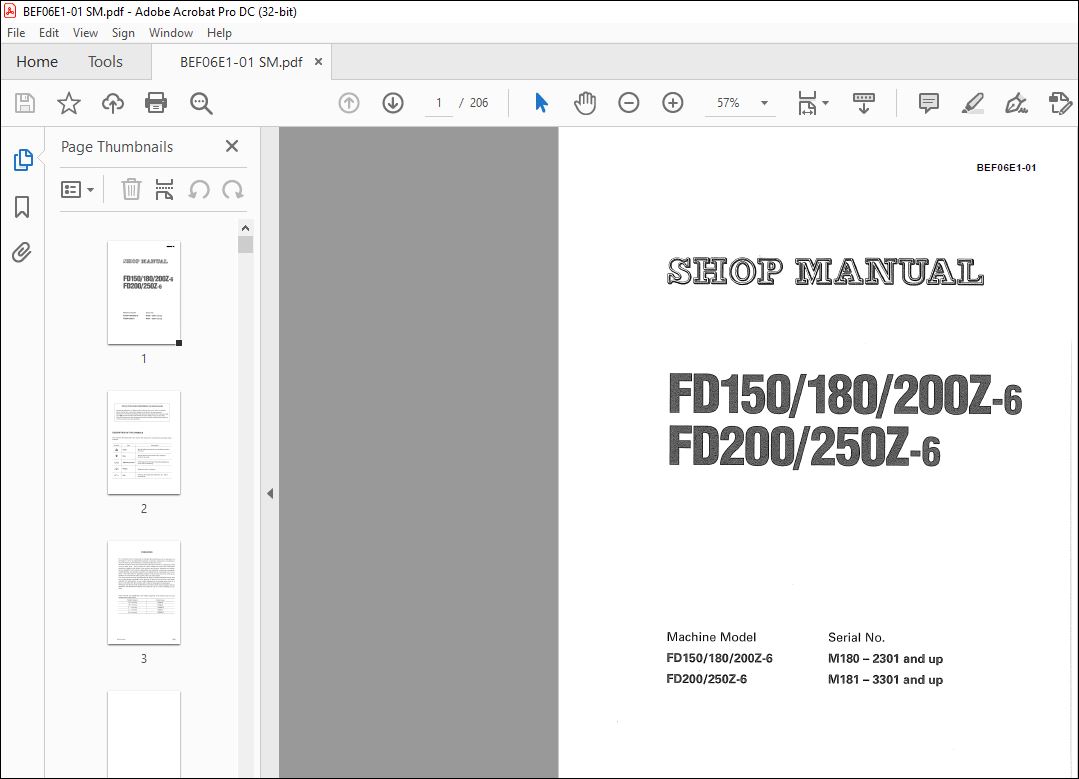Click the 'M180 – 2301 and up' serial text
The image size is (1079, 779).
coord(885,659)
